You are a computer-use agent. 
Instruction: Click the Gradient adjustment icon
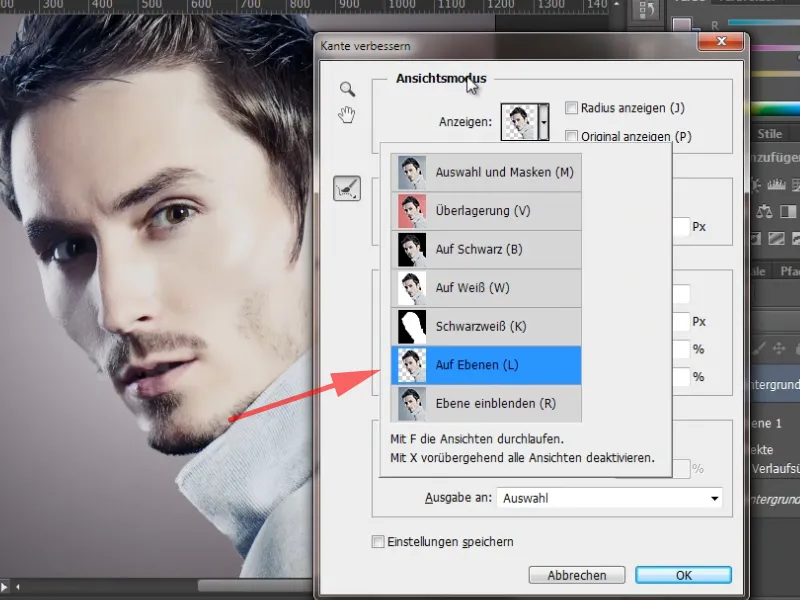(x=776, y=238)
